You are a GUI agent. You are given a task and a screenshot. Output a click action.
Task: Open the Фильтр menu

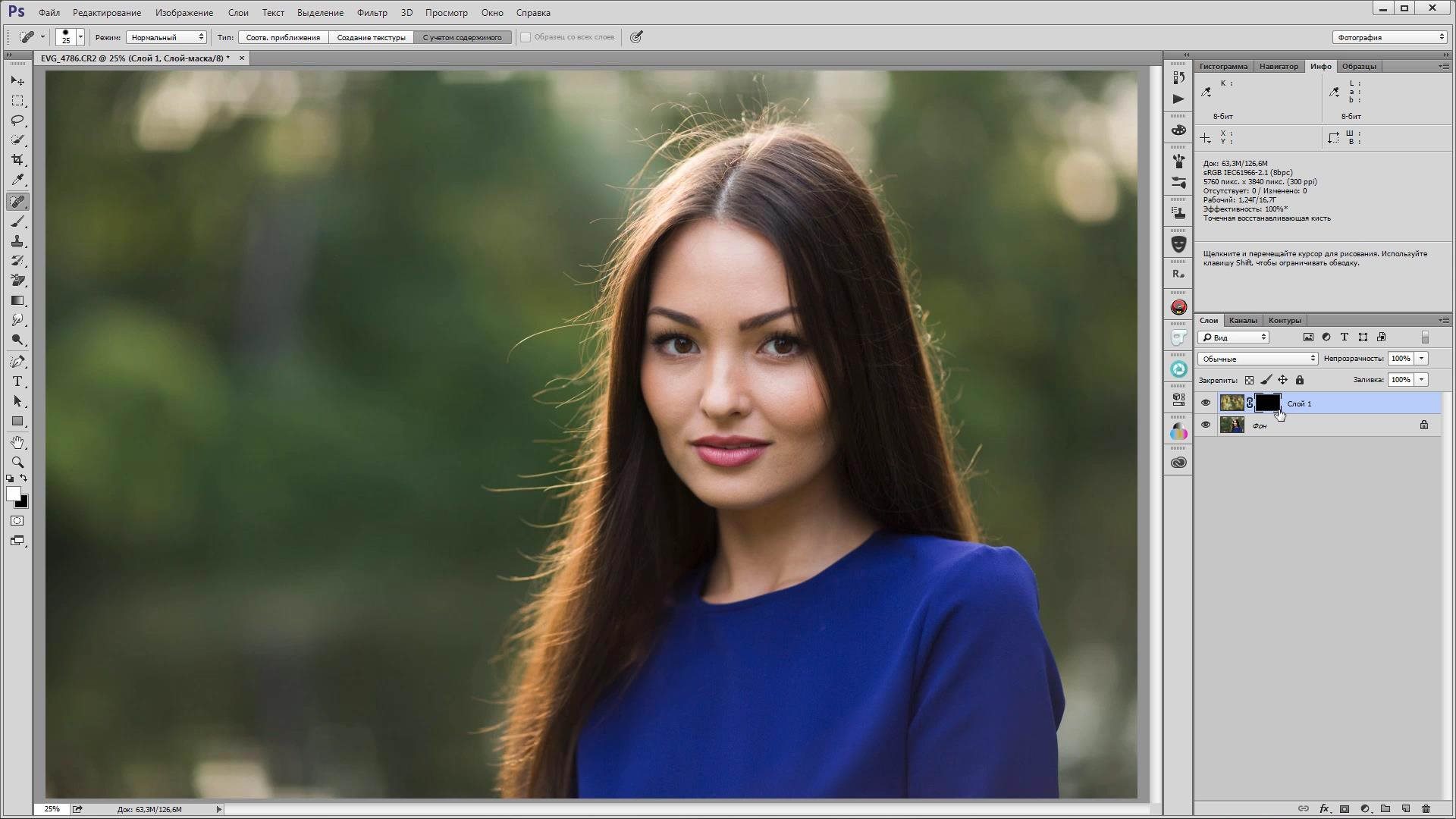(371, 12)
